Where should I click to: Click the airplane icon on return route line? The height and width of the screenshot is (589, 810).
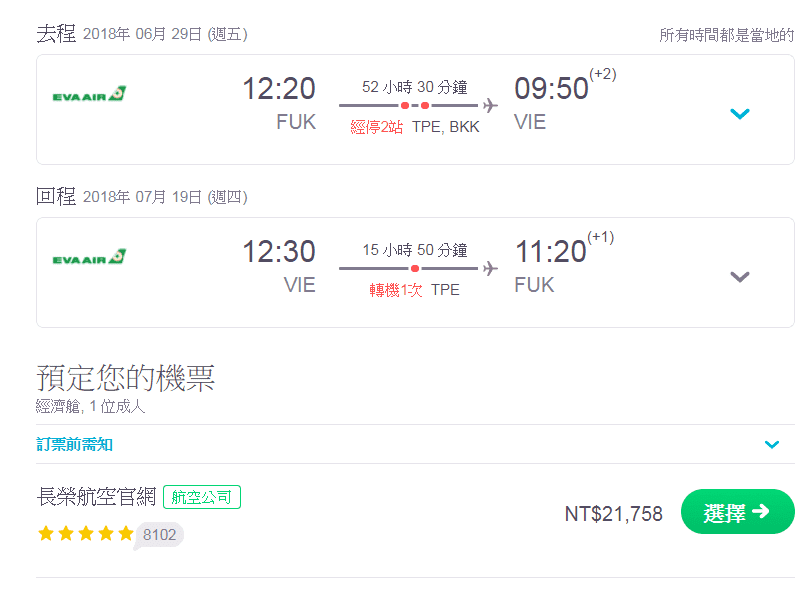click(x=490, y=268)
